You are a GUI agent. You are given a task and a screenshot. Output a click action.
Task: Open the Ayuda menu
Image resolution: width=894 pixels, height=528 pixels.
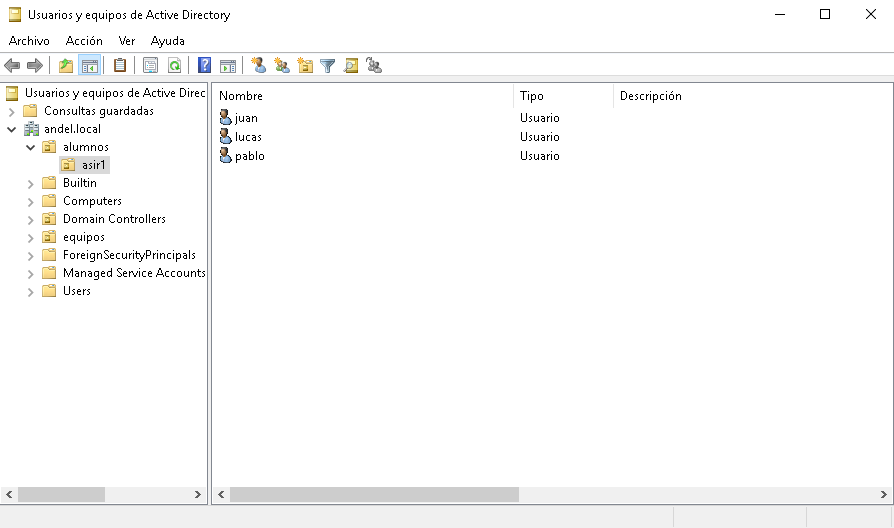click(x=168, y=40)
